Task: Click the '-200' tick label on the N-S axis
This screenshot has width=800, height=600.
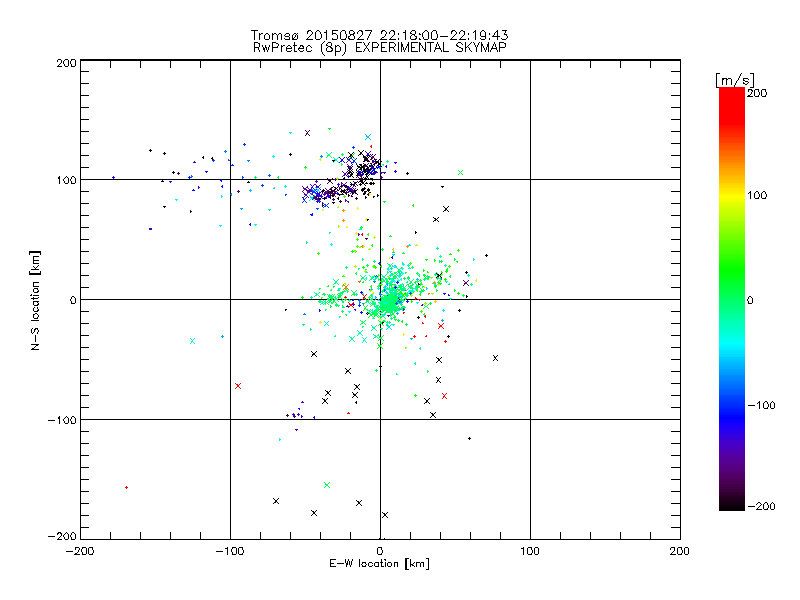Action: [62, 536]
